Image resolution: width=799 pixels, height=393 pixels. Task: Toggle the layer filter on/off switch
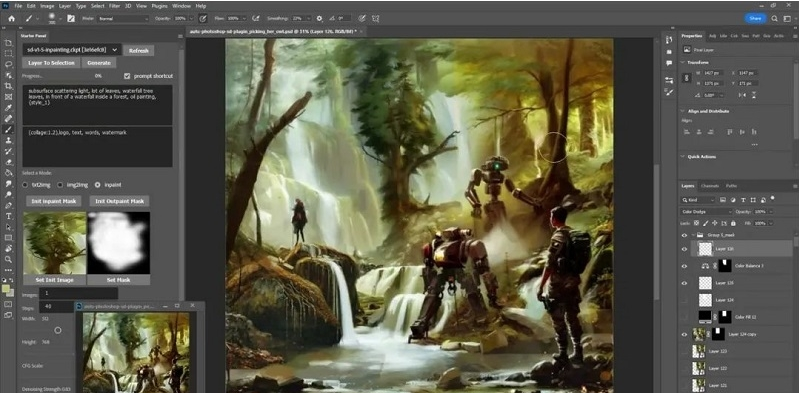click(773, 199)
